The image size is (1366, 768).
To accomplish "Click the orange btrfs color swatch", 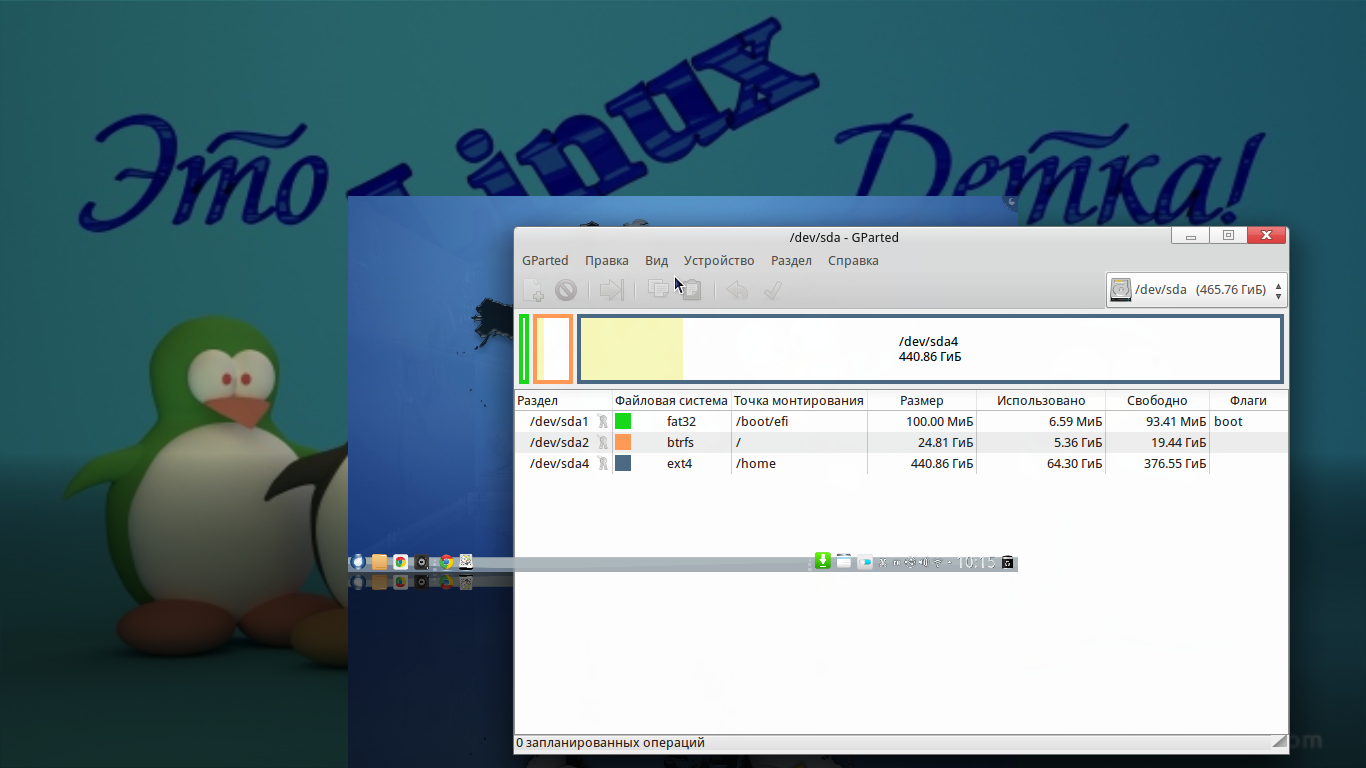I will point(623,443).
